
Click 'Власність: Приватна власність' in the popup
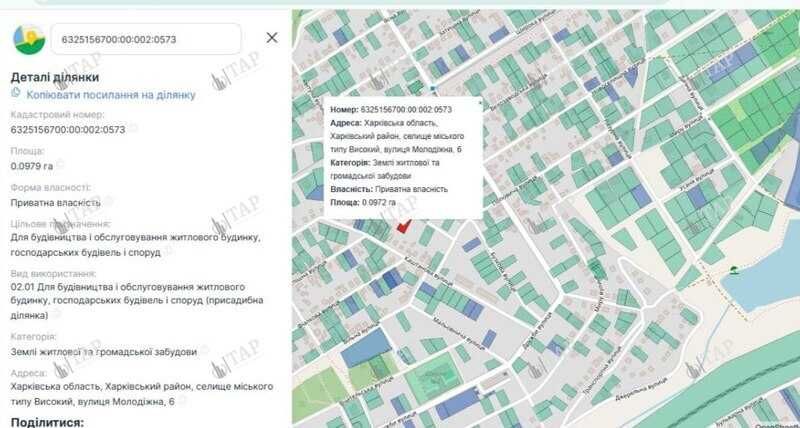click(389, 189)
